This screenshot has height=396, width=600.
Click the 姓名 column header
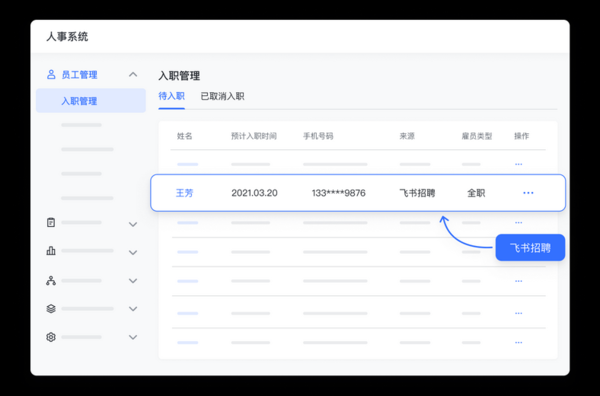(184, 136)
